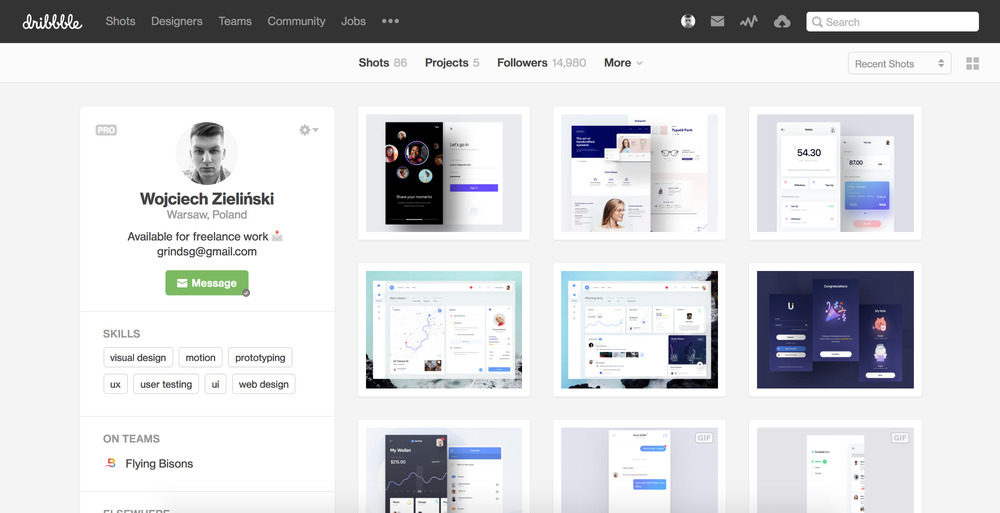The width and height of the screenshot is (1000, 513).
Task: Click the PRO badge
Action: coord(106,130)
